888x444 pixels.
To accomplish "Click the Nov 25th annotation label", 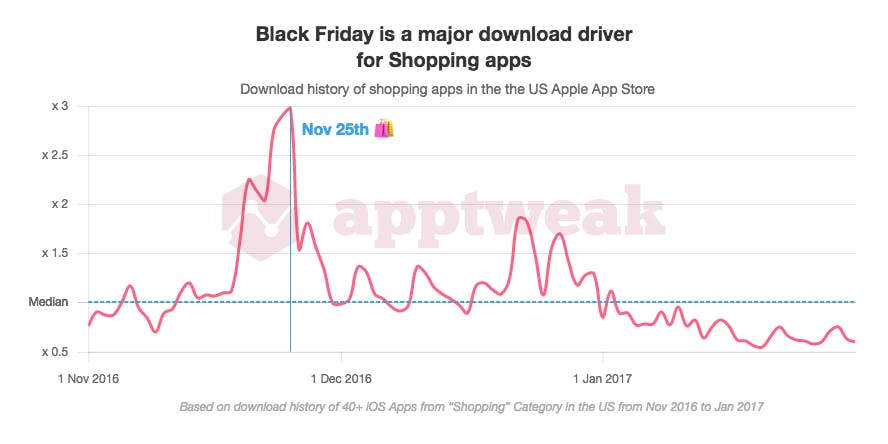I will [335, 129].
